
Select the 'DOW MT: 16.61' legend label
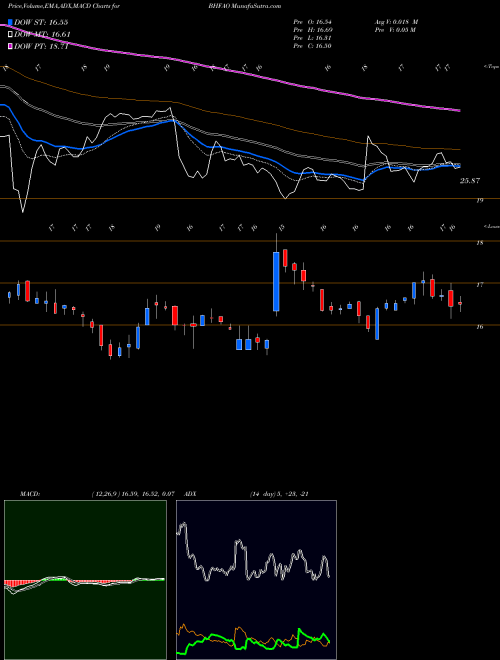(x=42, y=35)
